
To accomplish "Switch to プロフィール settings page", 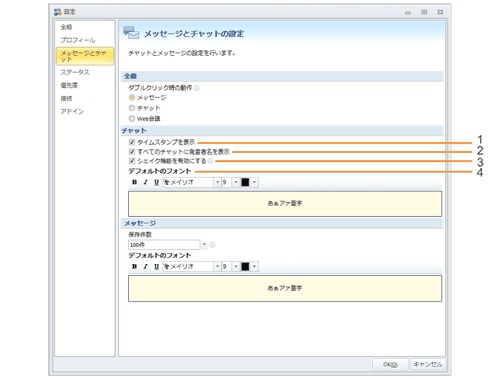I will pyautogui.click(x=78, y=40).
